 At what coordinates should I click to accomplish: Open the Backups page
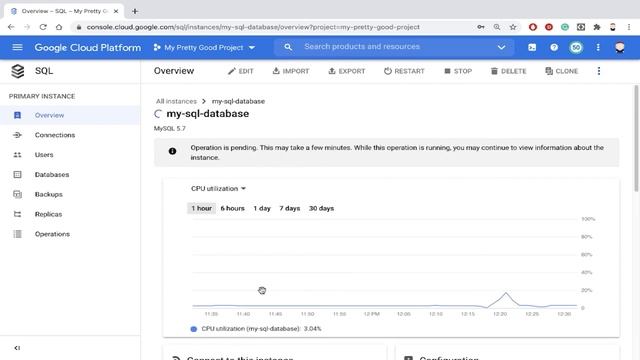[70, 194]
